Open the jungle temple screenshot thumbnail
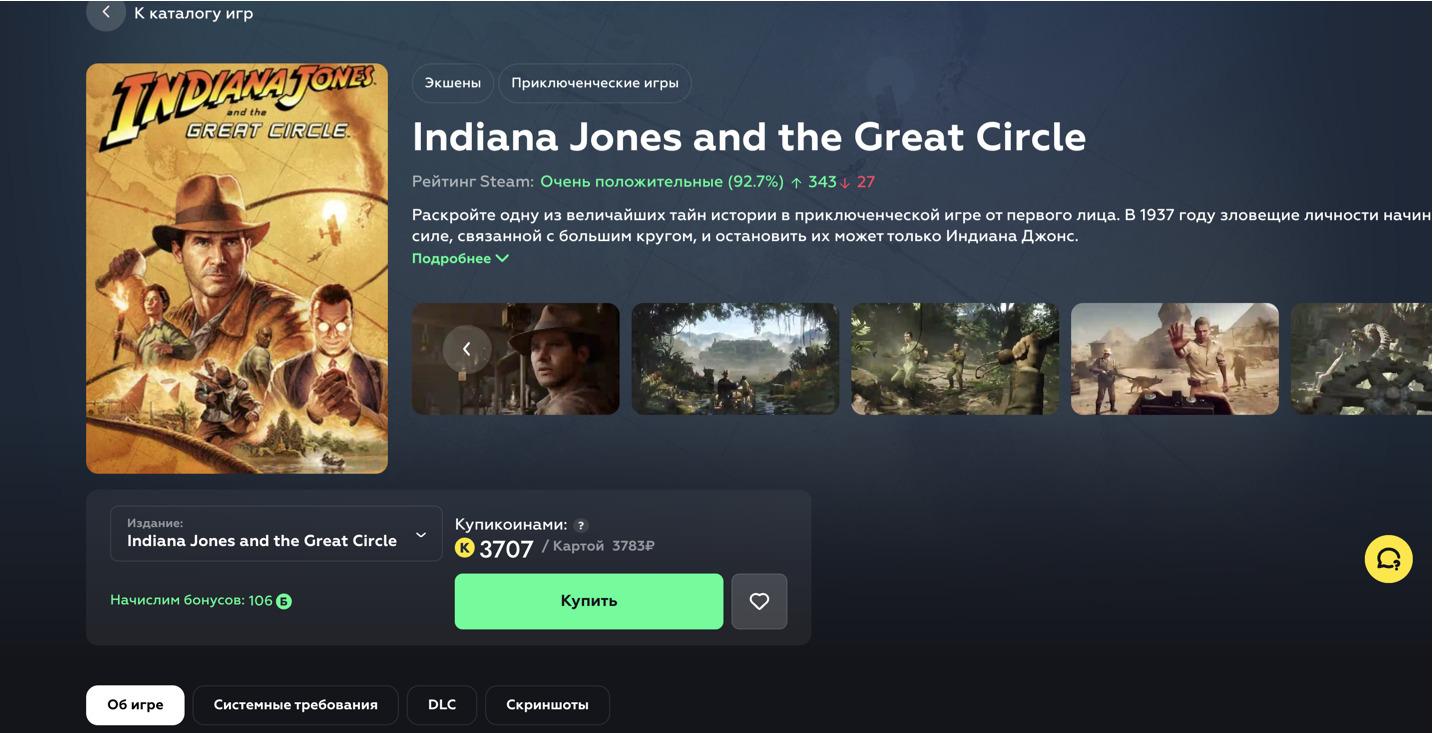Viewport: 1433px width, 733px height. click(x=735, y=359)
